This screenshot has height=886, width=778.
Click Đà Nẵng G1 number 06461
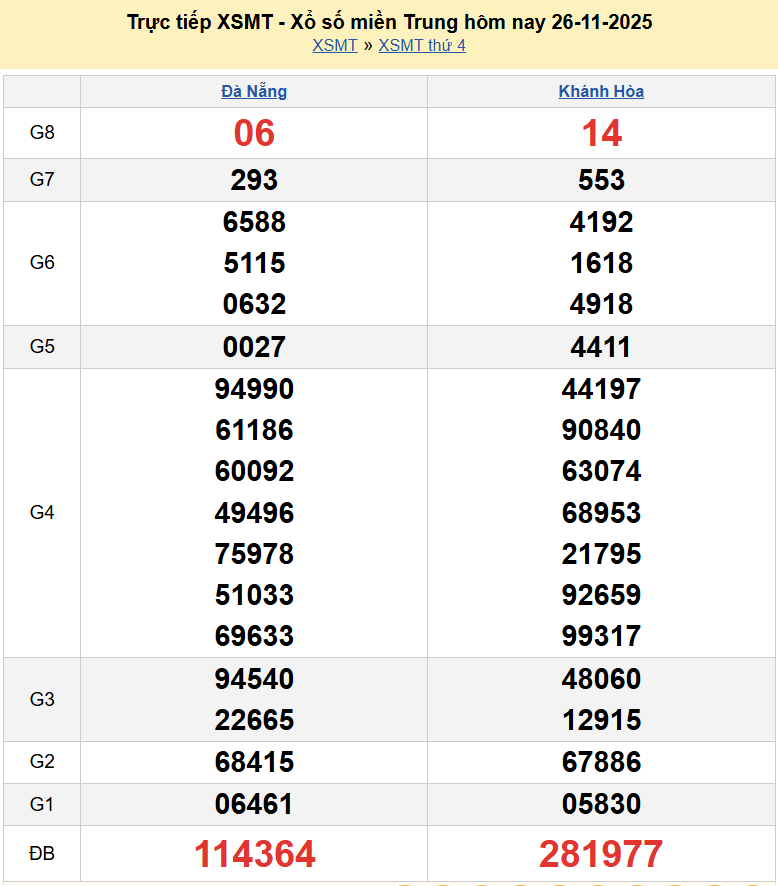(x=254, y=804)
